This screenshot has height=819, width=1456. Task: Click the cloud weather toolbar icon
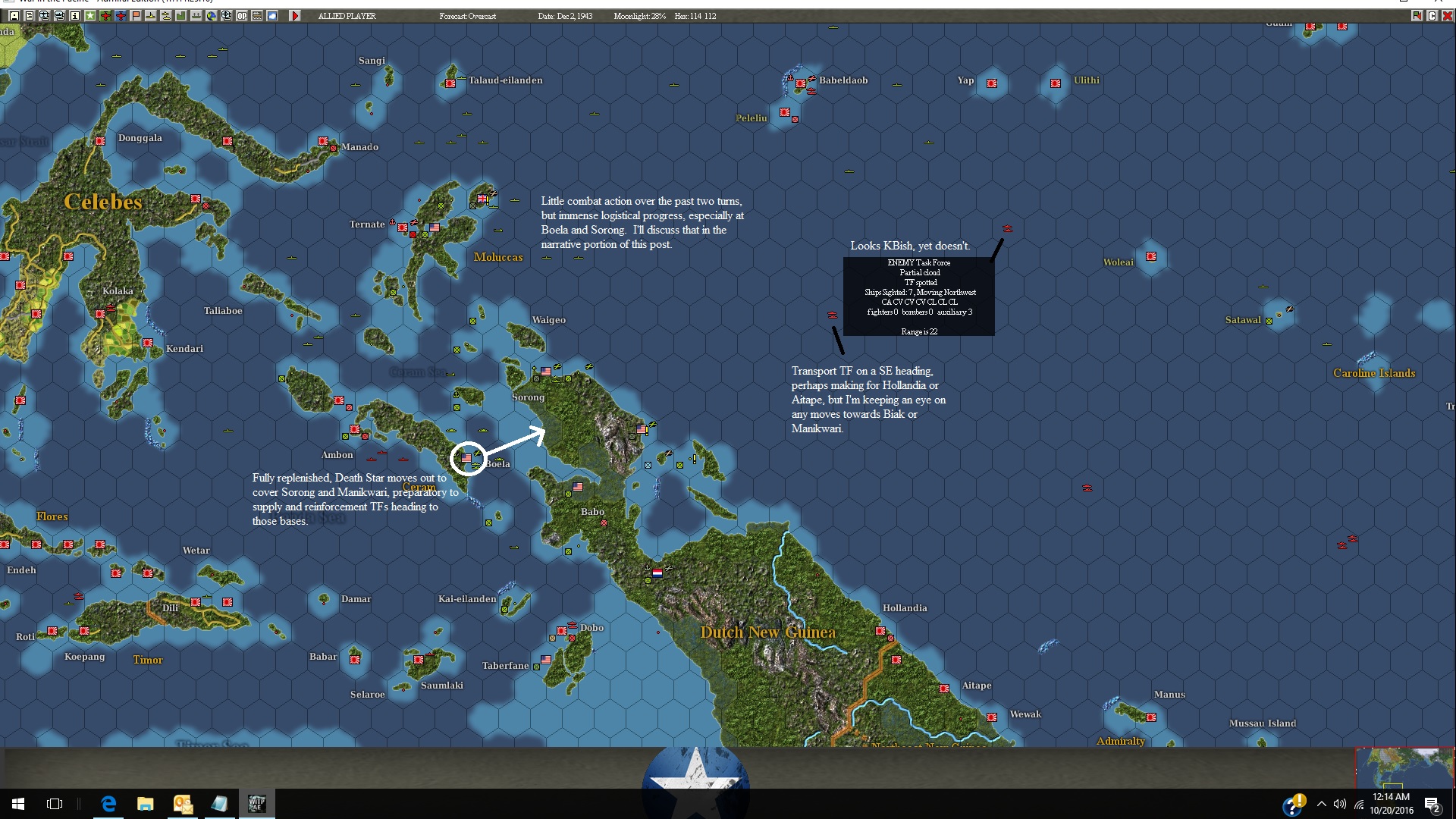click(271, 15)
